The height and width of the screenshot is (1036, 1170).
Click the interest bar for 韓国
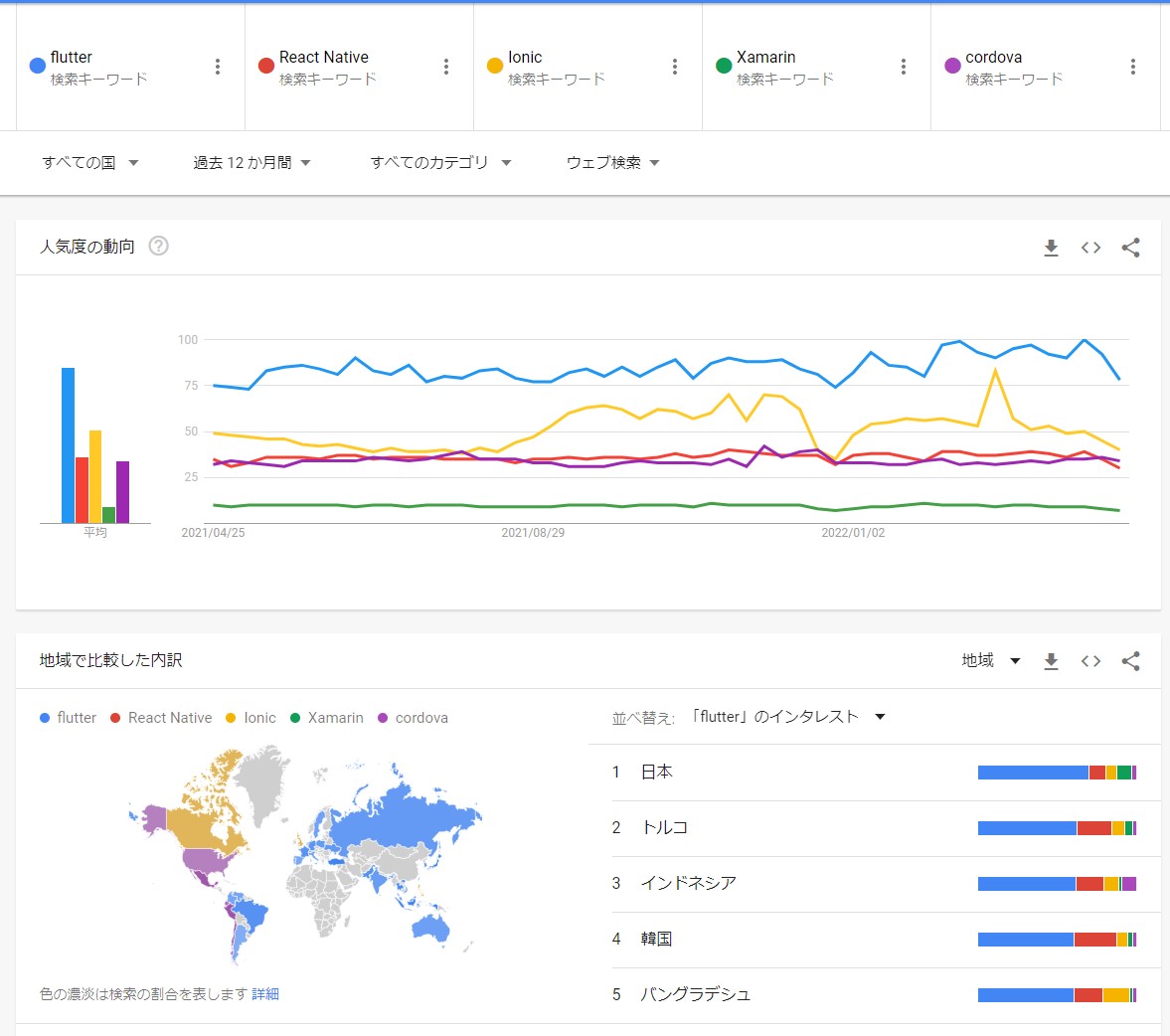pyautogui.click(x=1058, y=939)
